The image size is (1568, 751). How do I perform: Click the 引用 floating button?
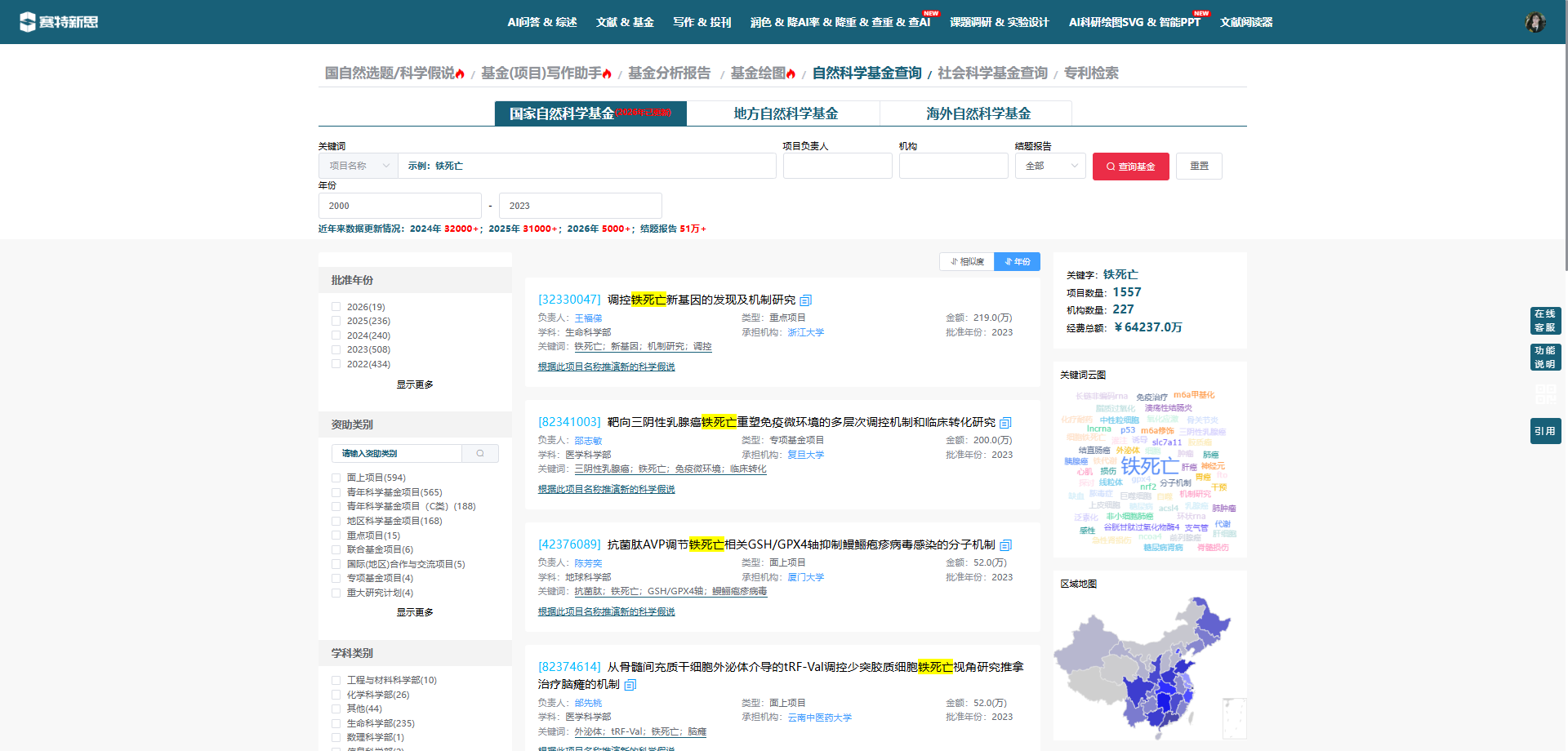pos(1545,431)
